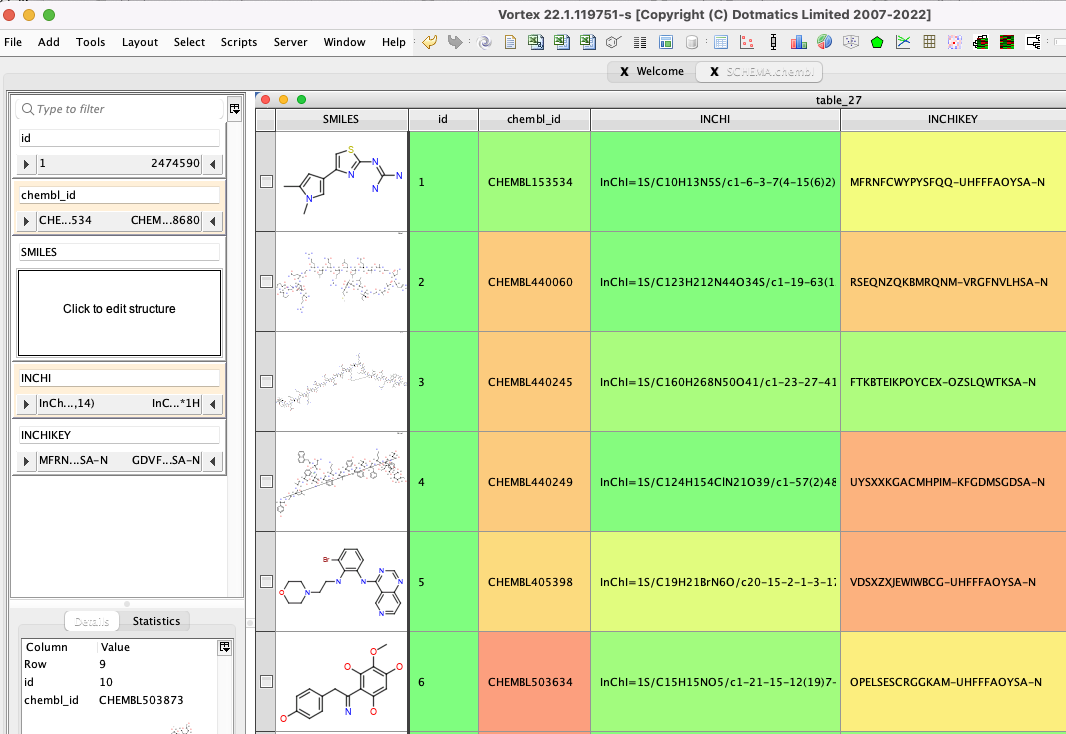The height and width of the screenshot is (734, 1066).
Task: Click the second Excel toolbar icon
Action: [x=562, y=42]
